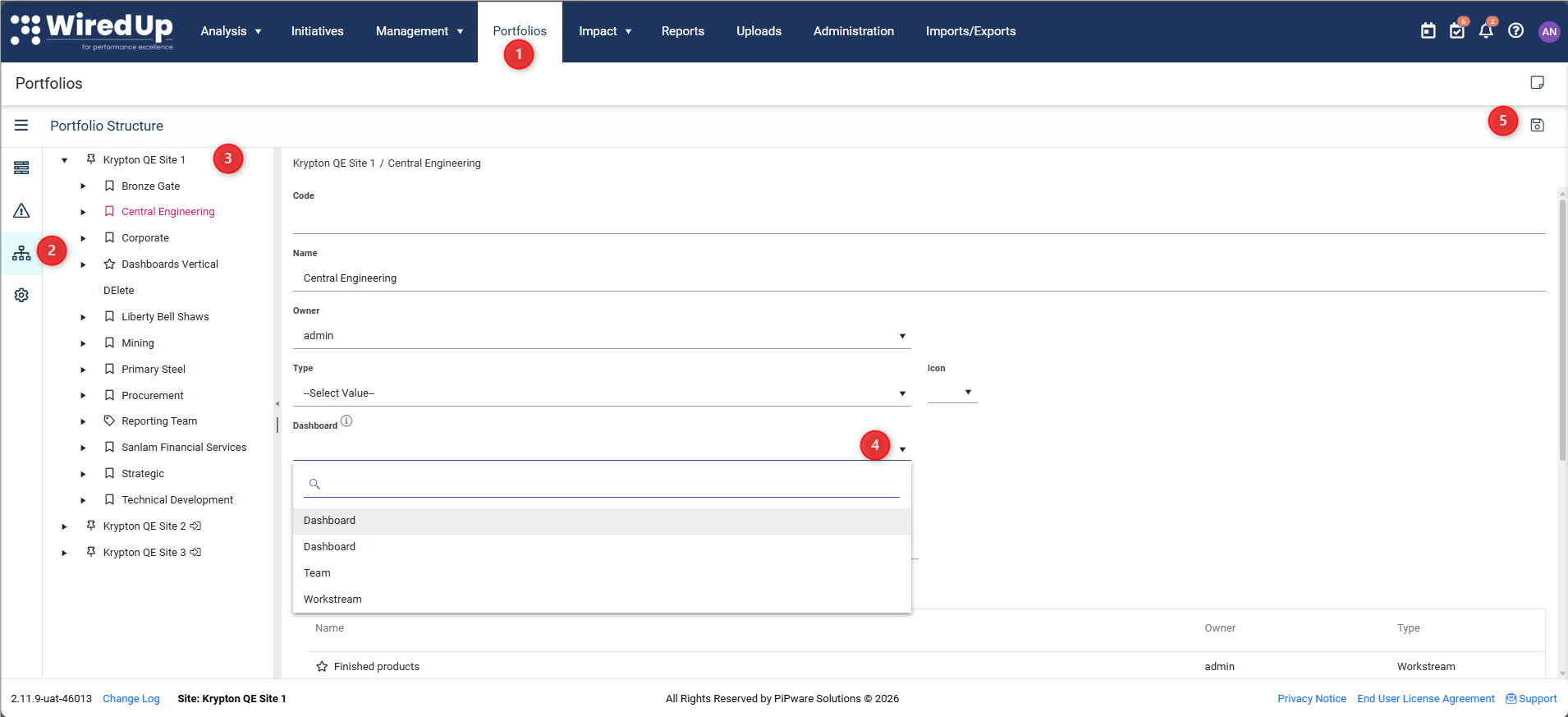This screenshot has width=1568, height=717.
Task: Choose the Workstream option in dropdown list
Action: pos(602,600)
